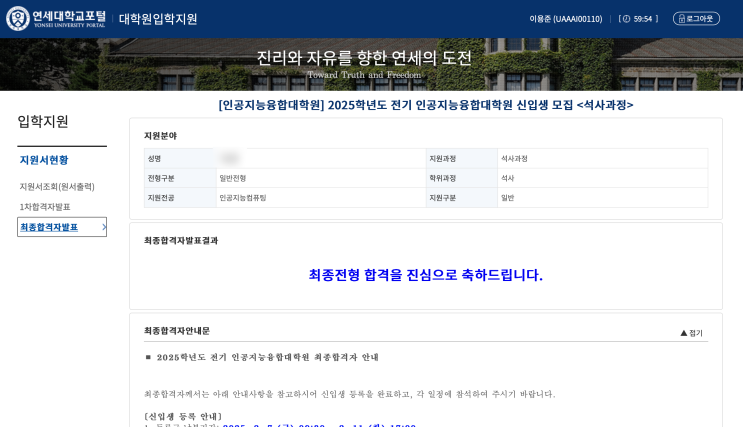This screenshot has width=743, height=427.
Task: Click the 전형구분 label cell
Action: [x=180, y=178]
